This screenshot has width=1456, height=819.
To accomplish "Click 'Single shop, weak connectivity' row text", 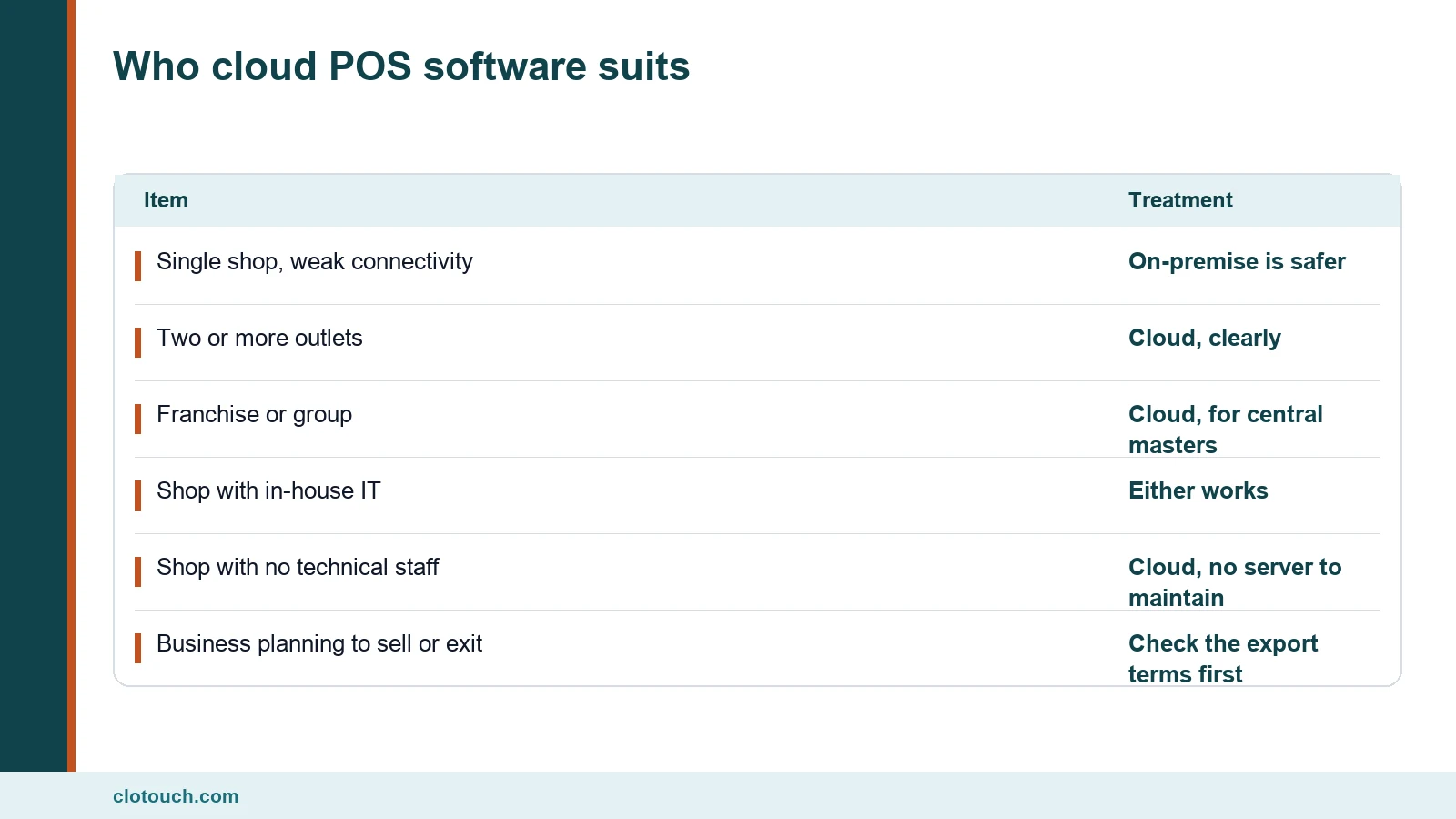I will click(315, 262).
